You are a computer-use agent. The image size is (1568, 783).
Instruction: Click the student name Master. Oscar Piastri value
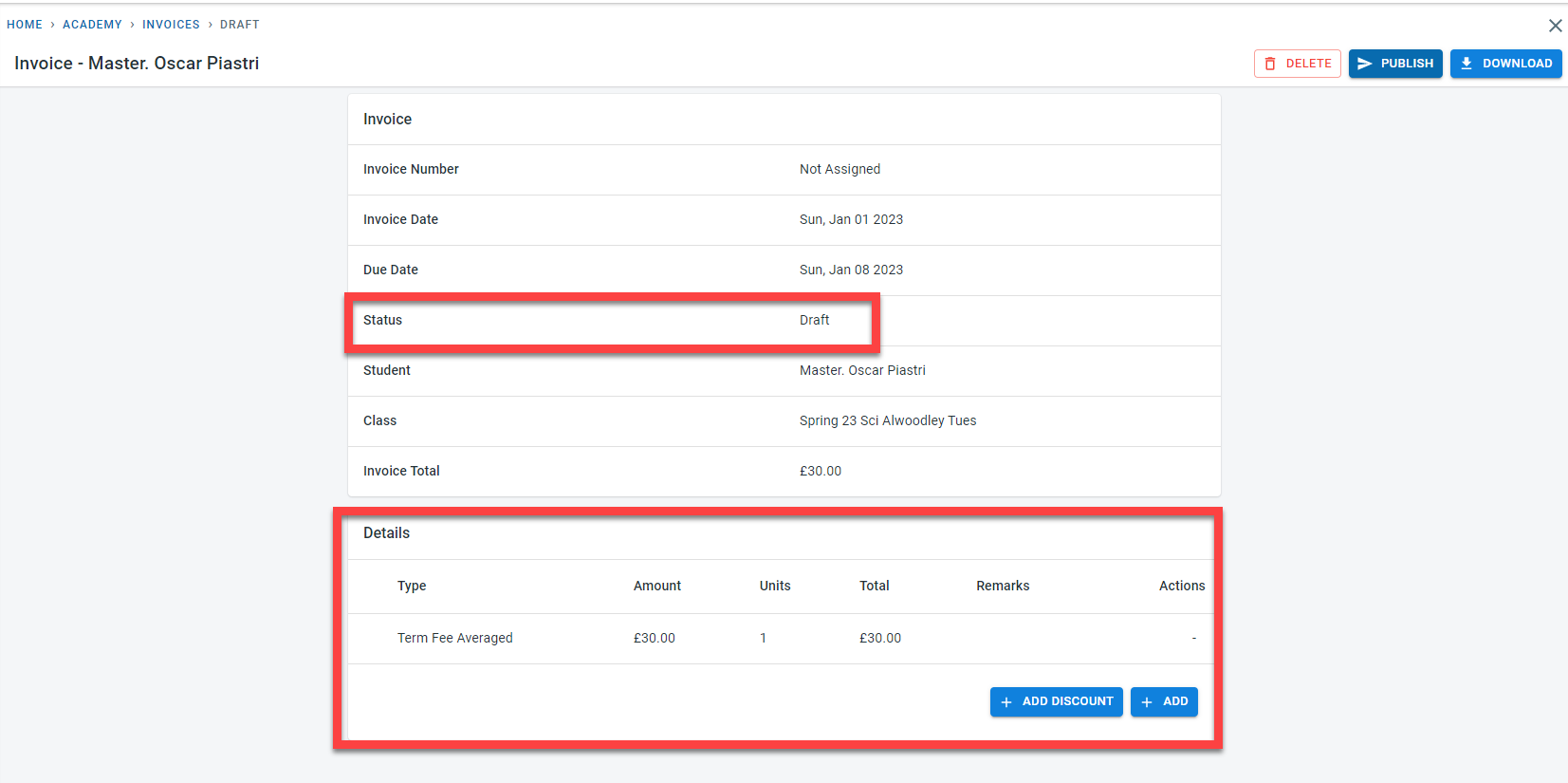pos(862,370)
